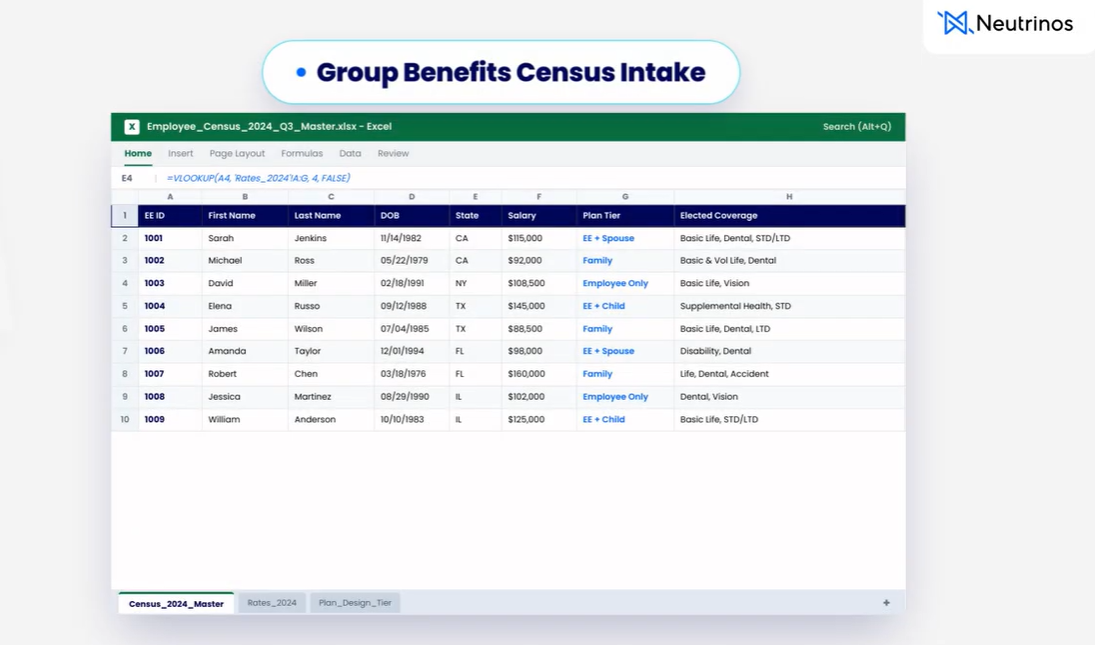The image size is (1095, 645).
Task: Click salary cell $145,000
Action: click(539, 306)
